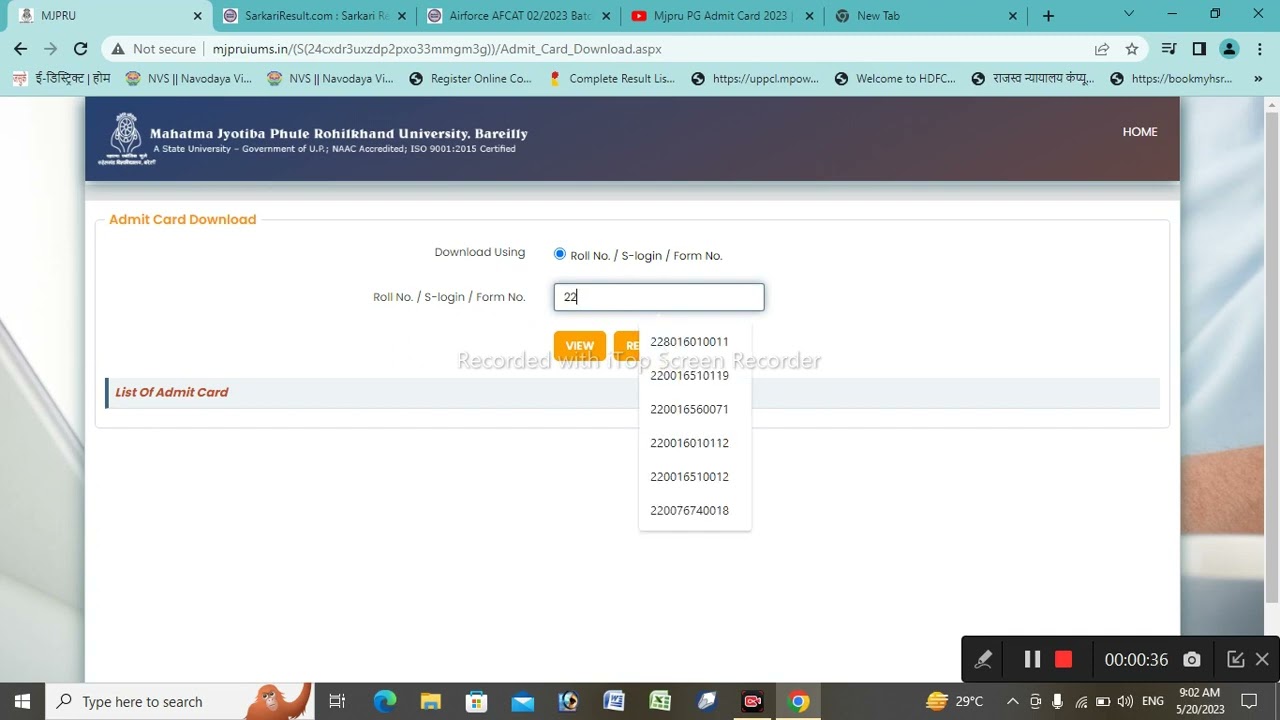
Task: Click the taskbar search box
Action: point(180,701)
